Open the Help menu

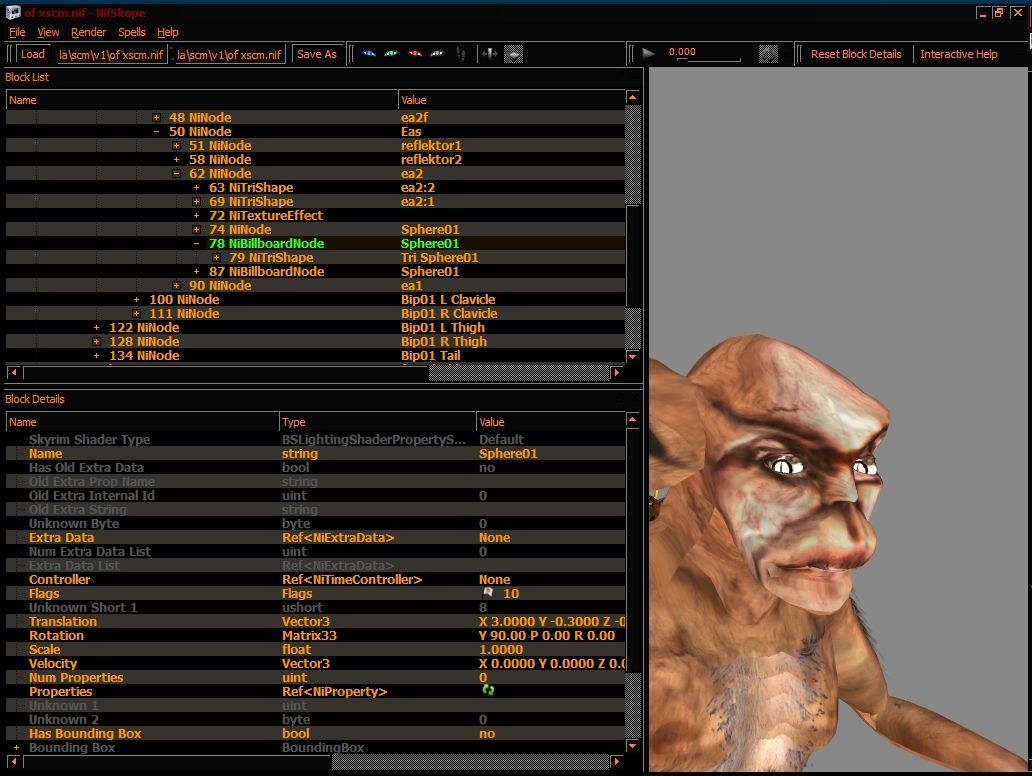click(x=168, y=32)
